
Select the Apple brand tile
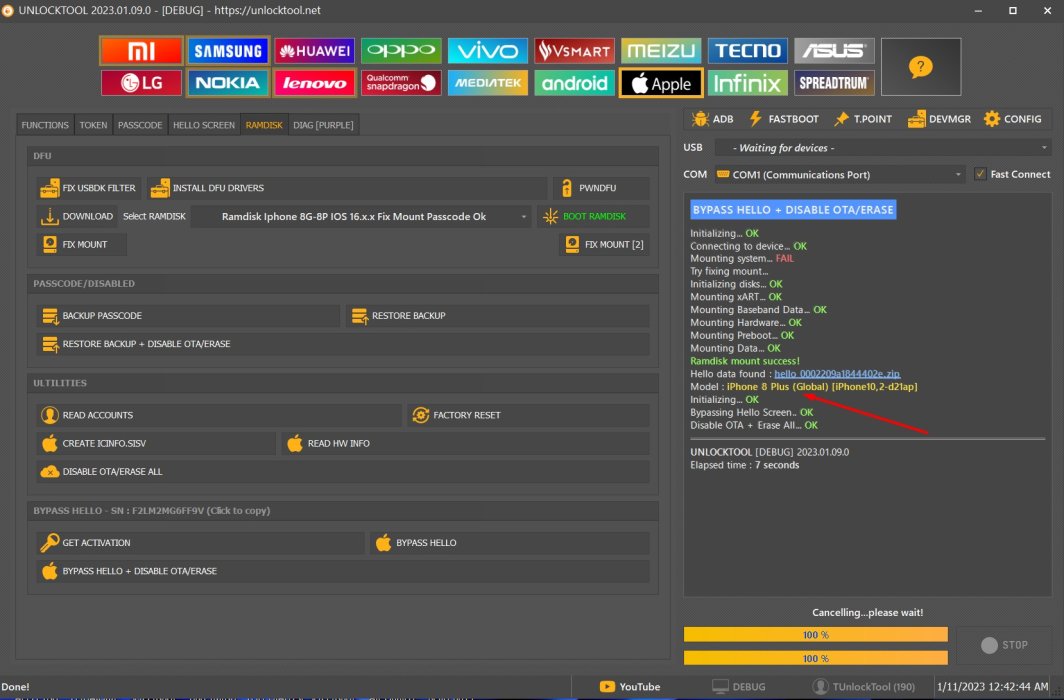[661, 83]
